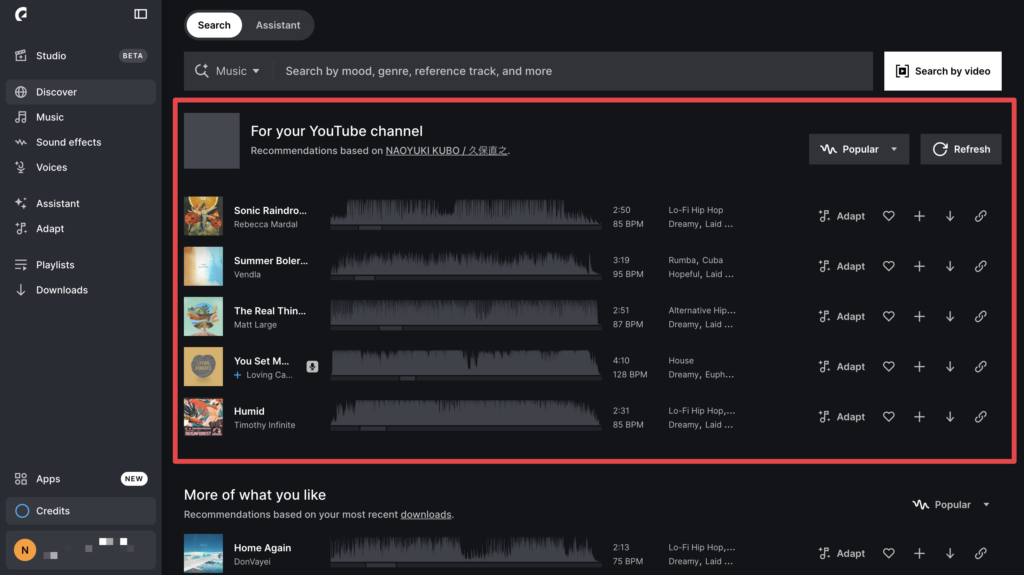Viewport: 1024px width, 575px height.
Task: Like the You Set M... track
Action: point(888,367)
